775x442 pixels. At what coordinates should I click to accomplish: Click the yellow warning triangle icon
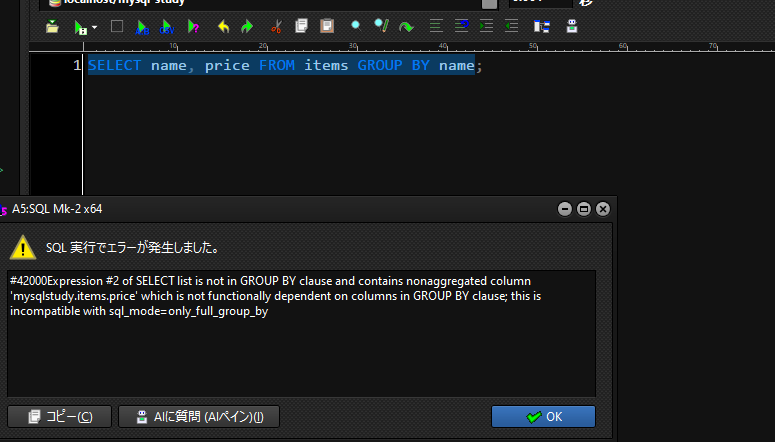tap(23, 247)
